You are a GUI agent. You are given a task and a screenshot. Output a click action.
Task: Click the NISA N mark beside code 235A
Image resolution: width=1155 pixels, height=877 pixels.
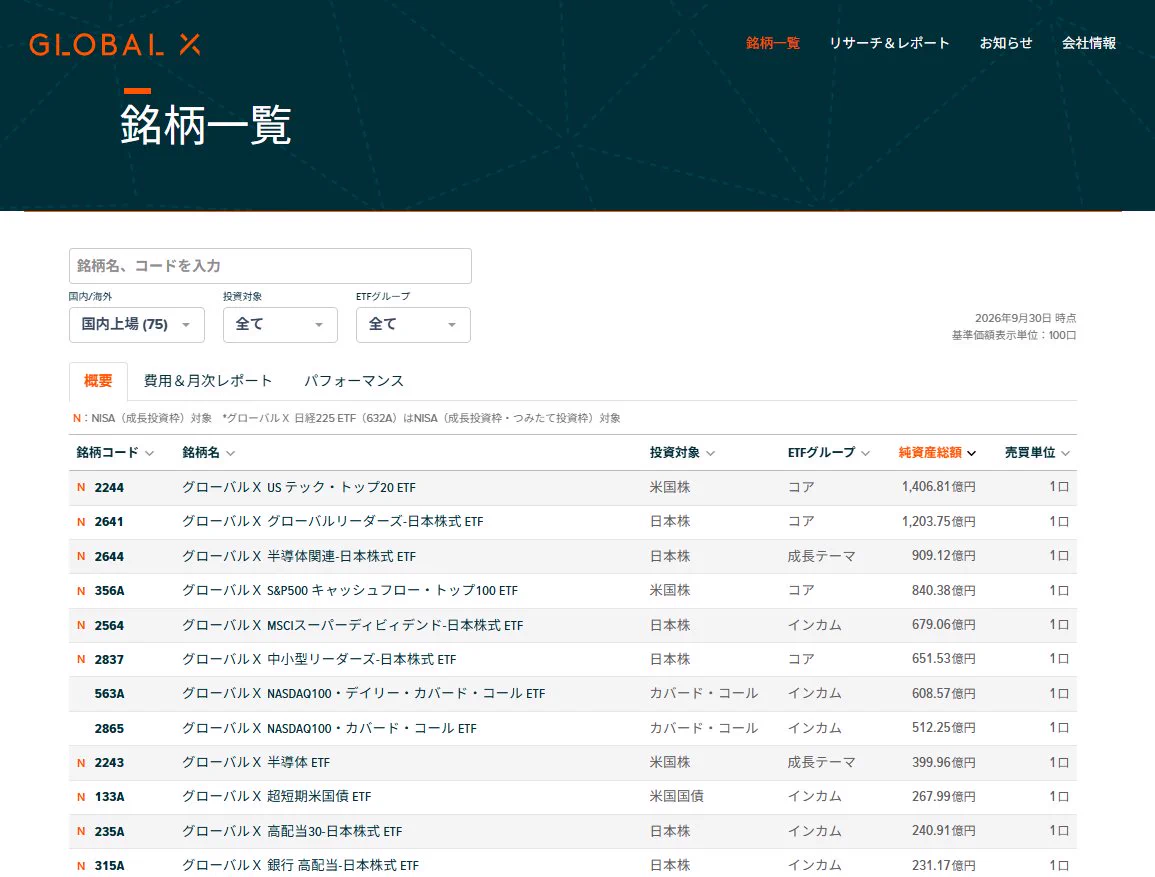81,831
